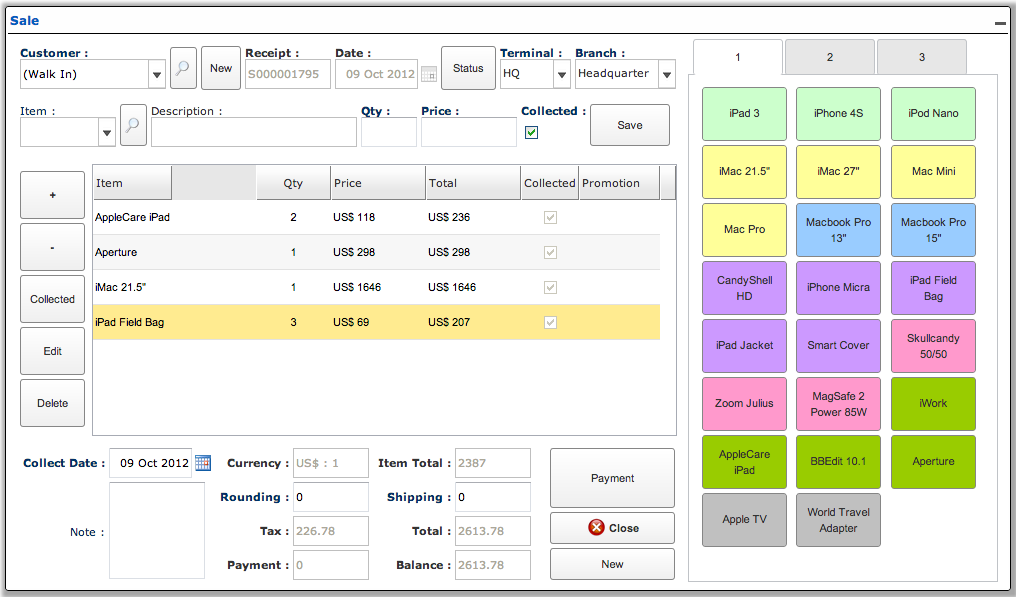The width and height of the screenshot is (1016, 597).
Task: Add iPod Nano product
Action: [x=933, y=113]
